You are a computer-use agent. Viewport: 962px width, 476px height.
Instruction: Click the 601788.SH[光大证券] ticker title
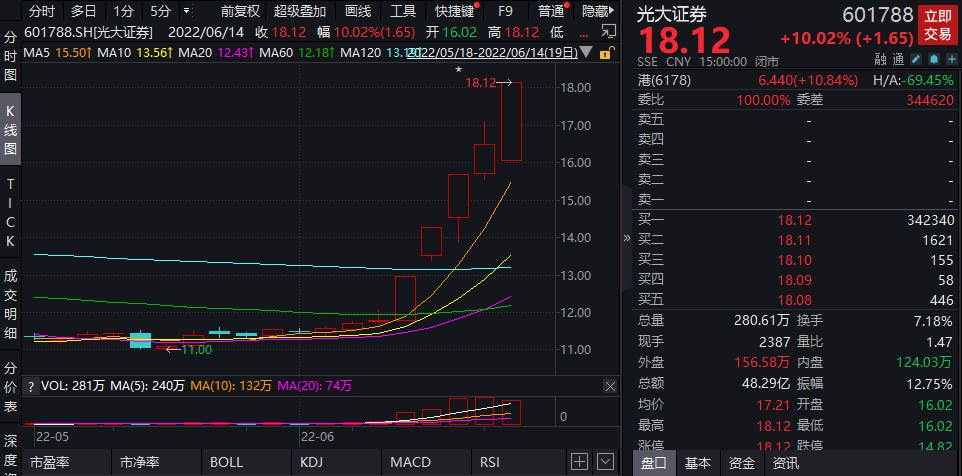tap(89, 33)
